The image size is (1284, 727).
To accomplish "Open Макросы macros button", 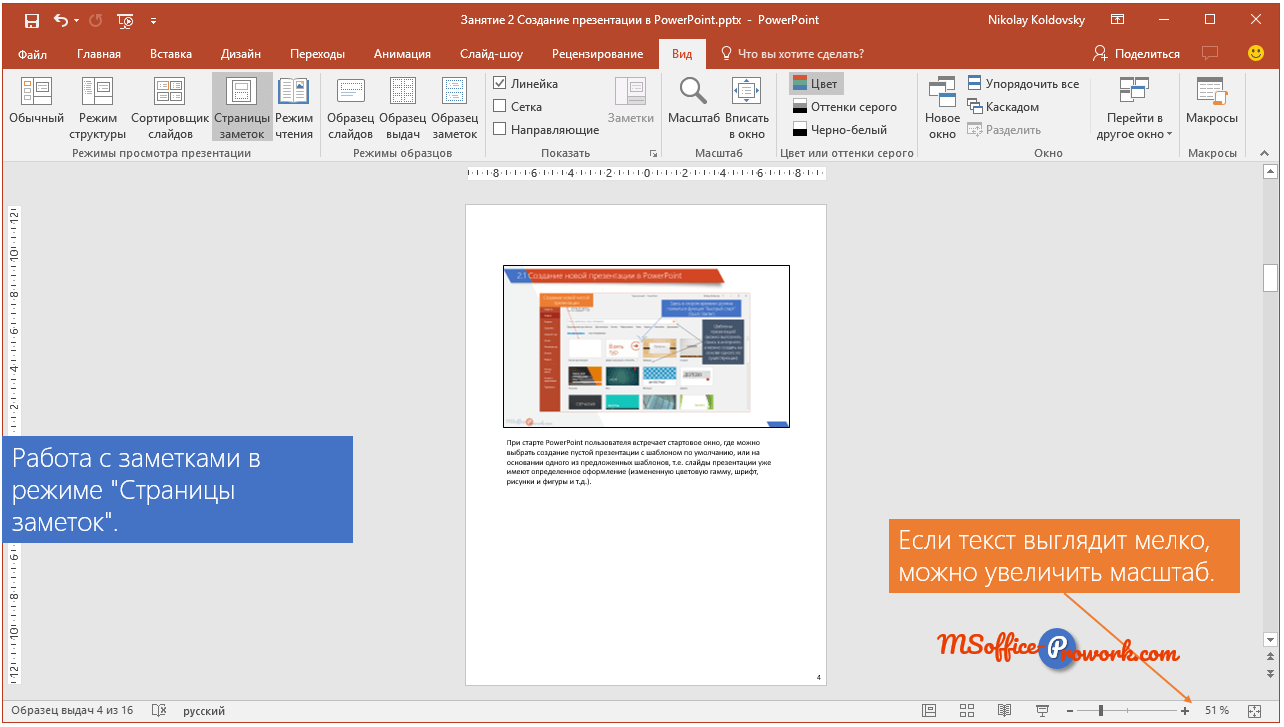I will coord(1212,100).
